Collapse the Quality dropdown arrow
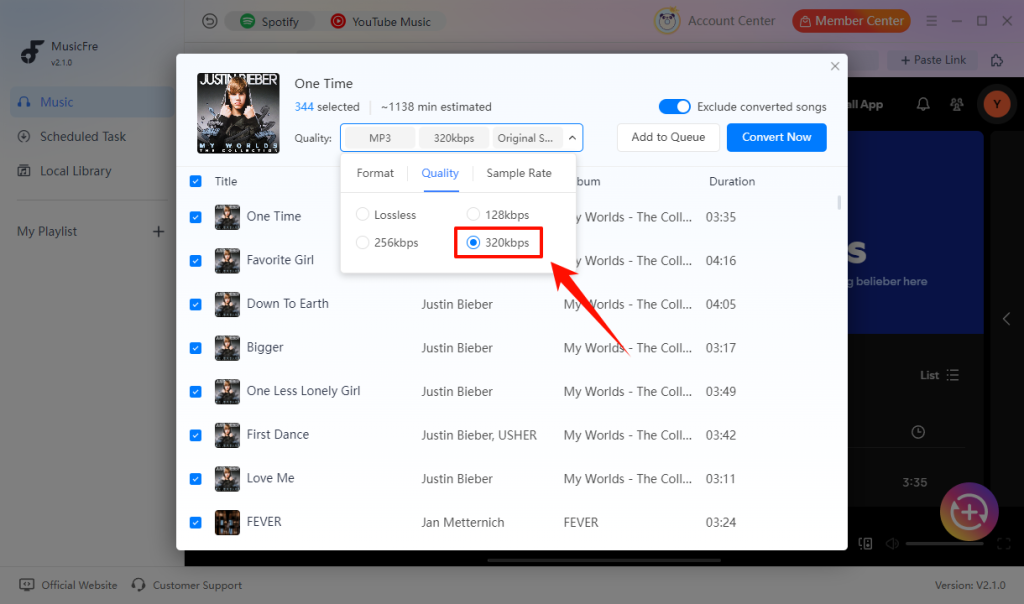The height and width of the screenshot is (604, 1024). click(x=572, y=138)
